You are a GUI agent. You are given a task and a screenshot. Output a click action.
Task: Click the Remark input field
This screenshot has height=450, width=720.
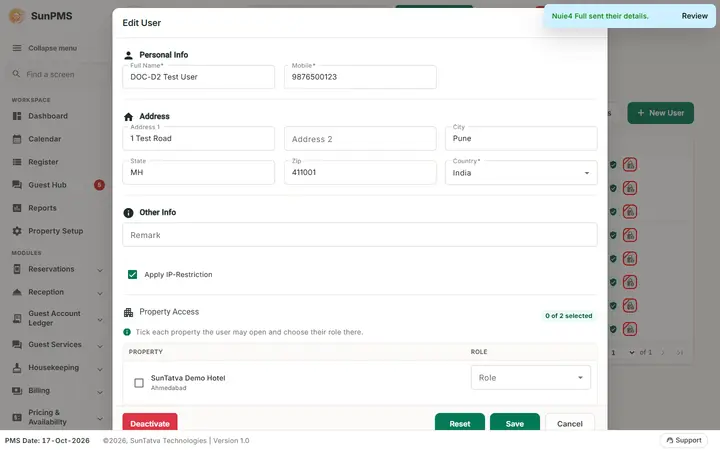(x=360, y=235)
